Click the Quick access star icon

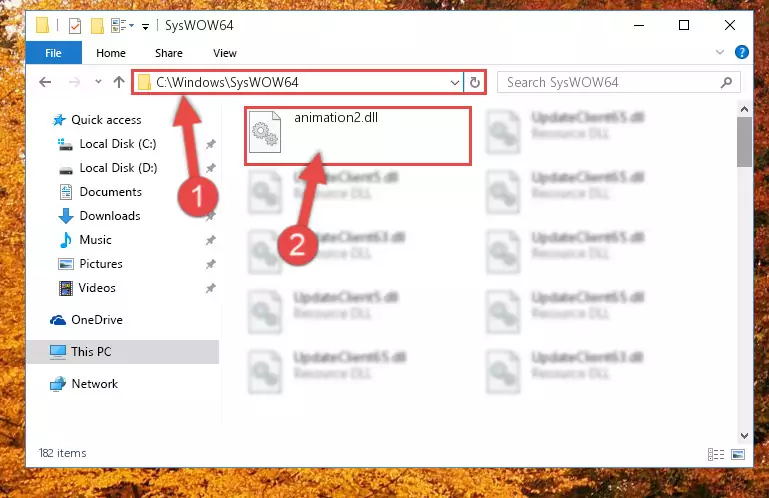tap(59, 120)
